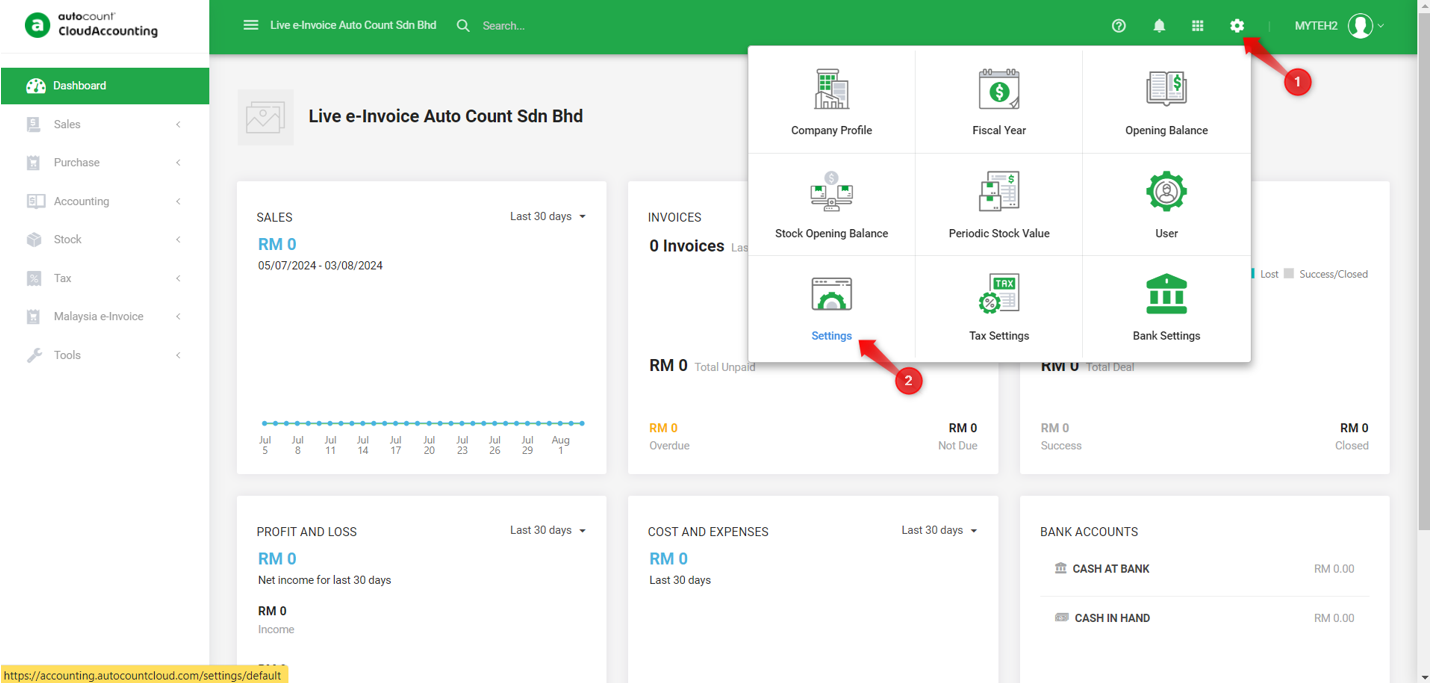Click the Purchase sidebar icon
The width and height of the screenshot is (1431, 683).
tap(33, 163)
